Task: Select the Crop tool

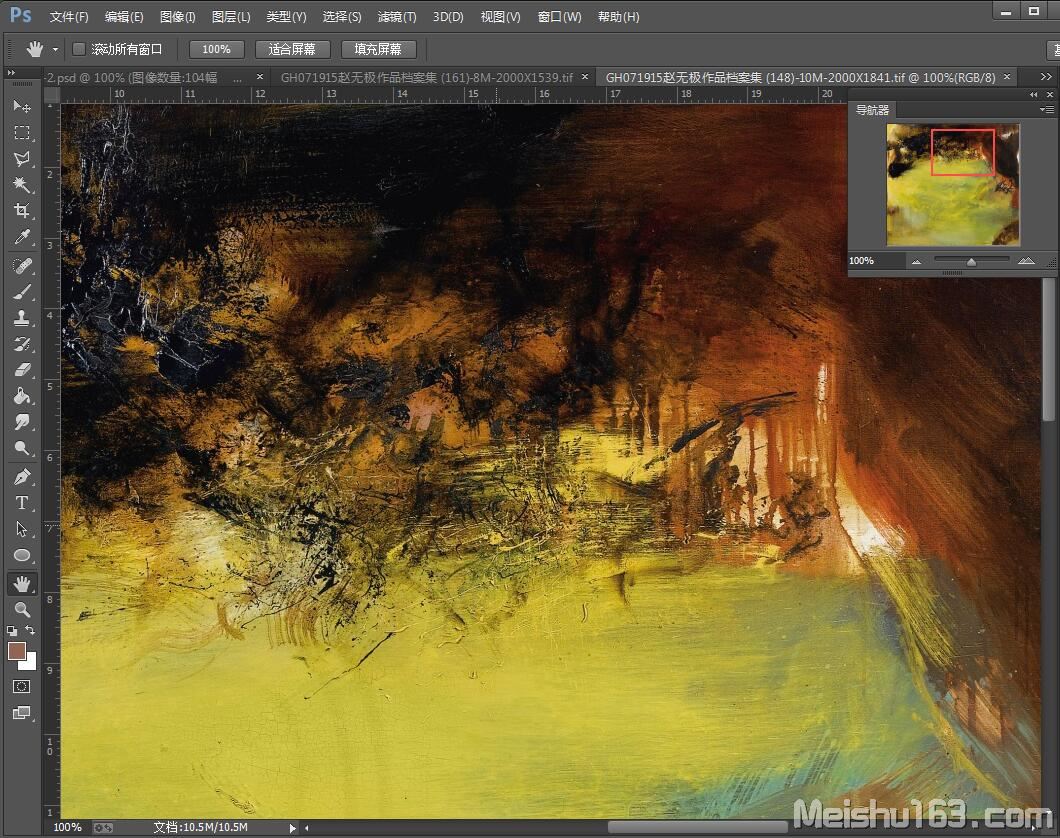Action: pos(22,211)
